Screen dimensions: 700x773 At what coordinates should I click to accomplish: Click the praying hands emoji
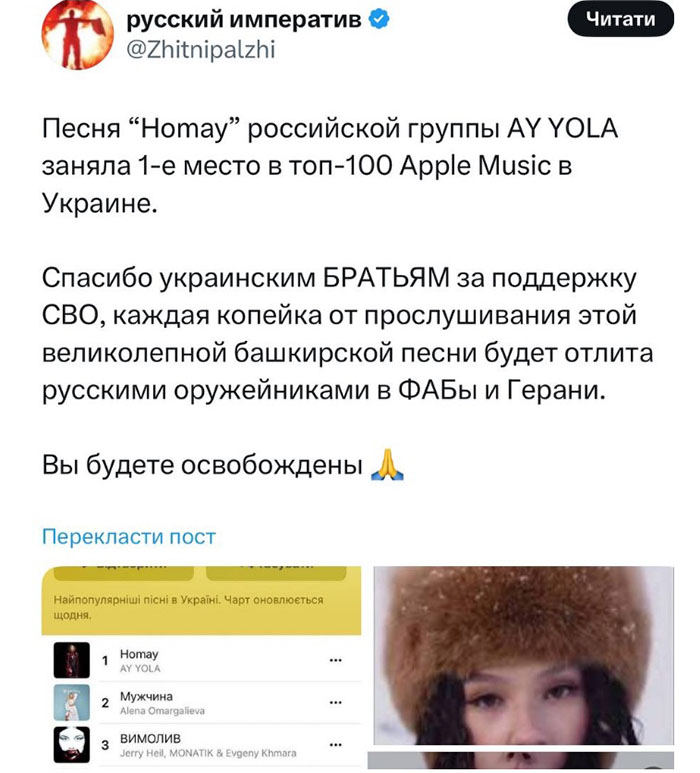[387, 464]
